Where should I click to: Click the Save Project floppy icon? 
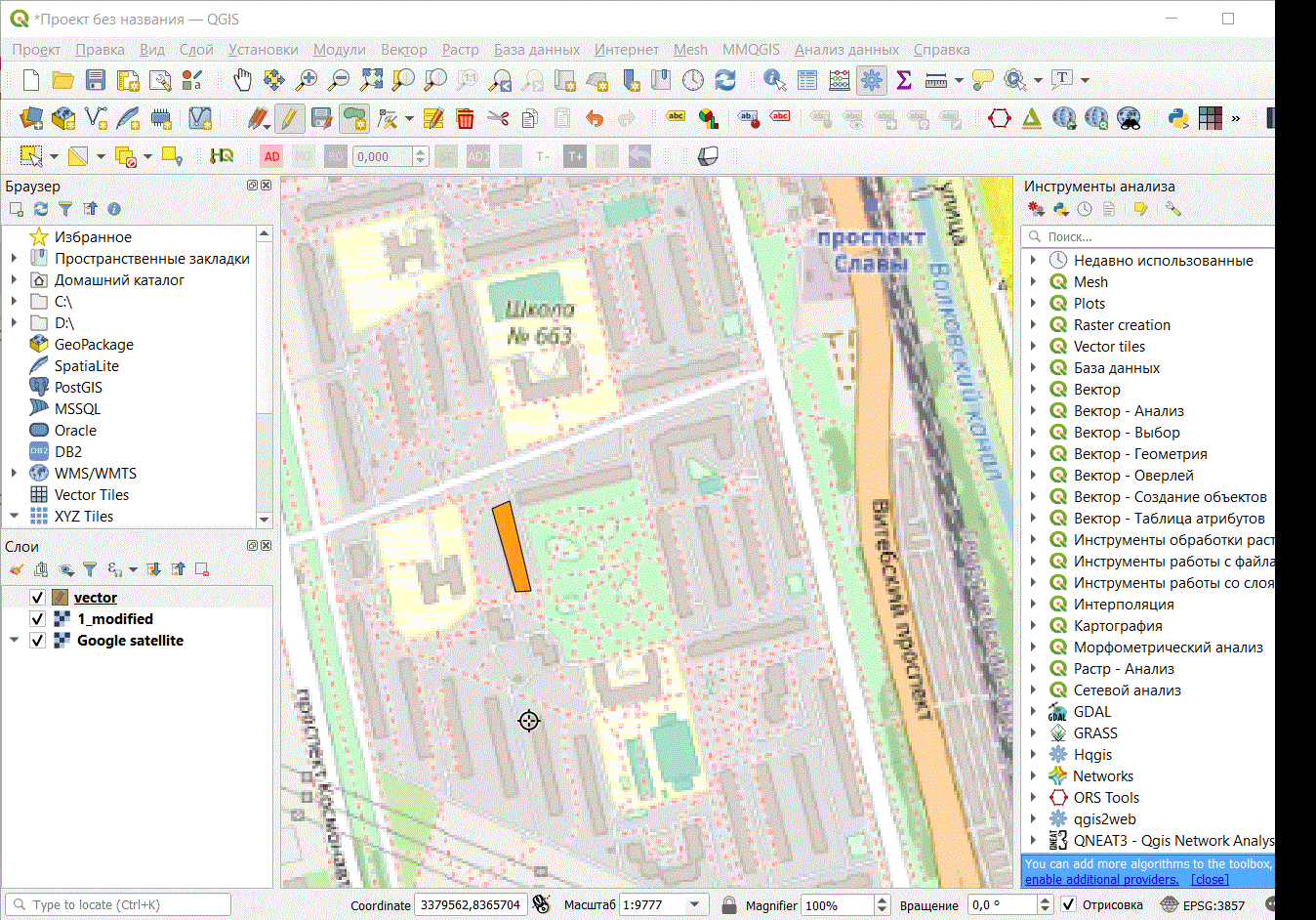(96, 80)
